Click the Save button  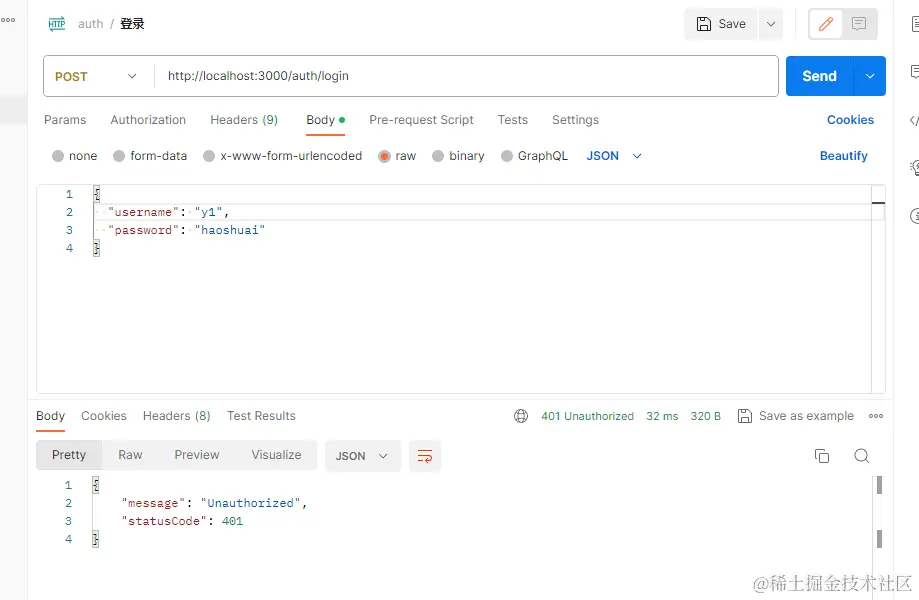721,24
